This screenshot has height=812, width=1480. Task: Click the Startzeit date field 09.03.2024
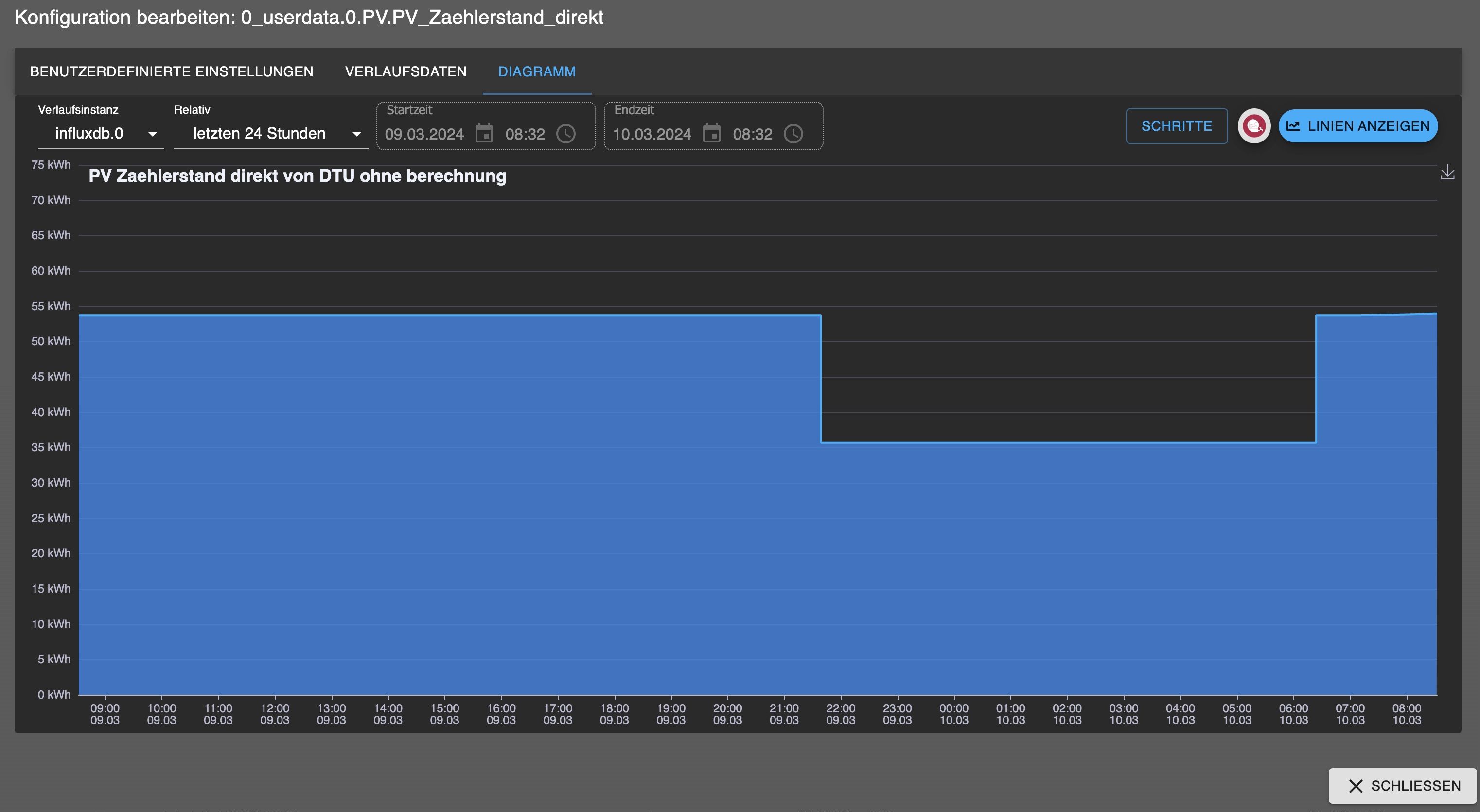(424, 135)
